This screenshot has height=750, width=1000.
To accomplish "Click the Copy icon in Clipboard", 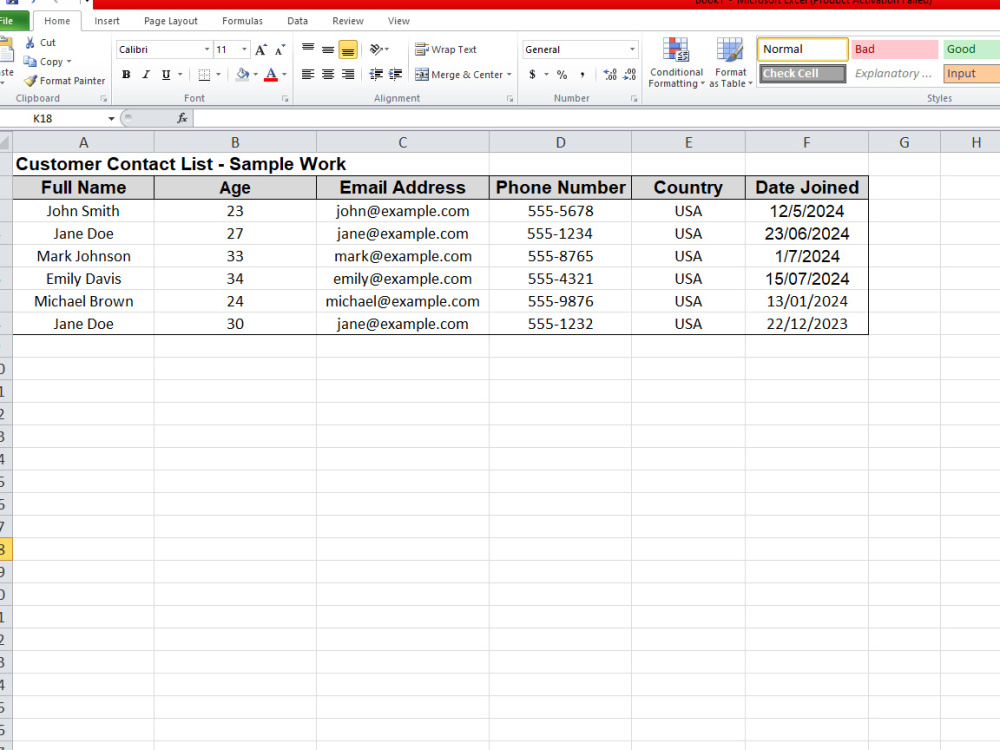I will tap(30, 61).
